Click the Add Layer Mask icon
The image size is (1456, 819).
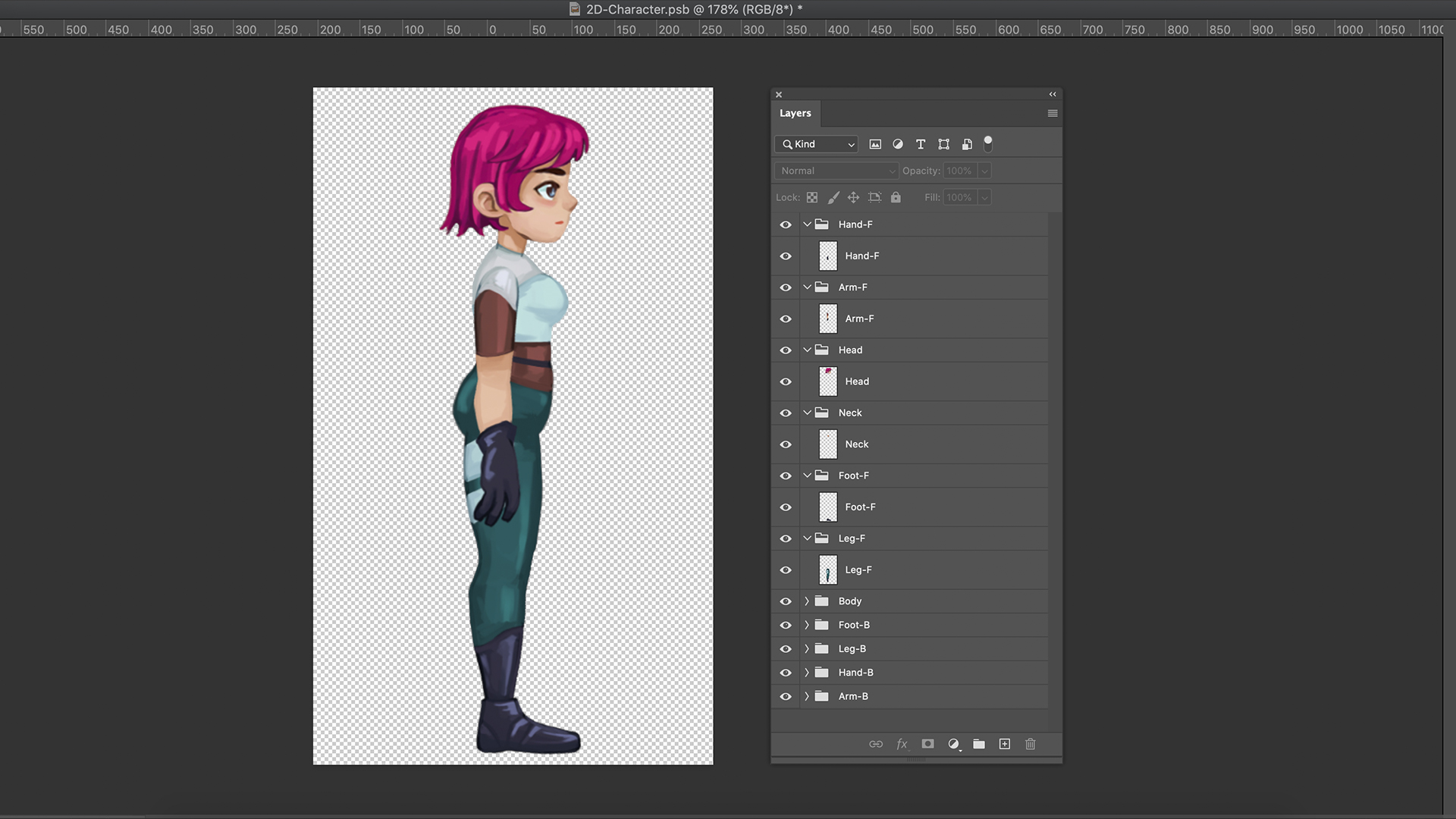[927, 744]
